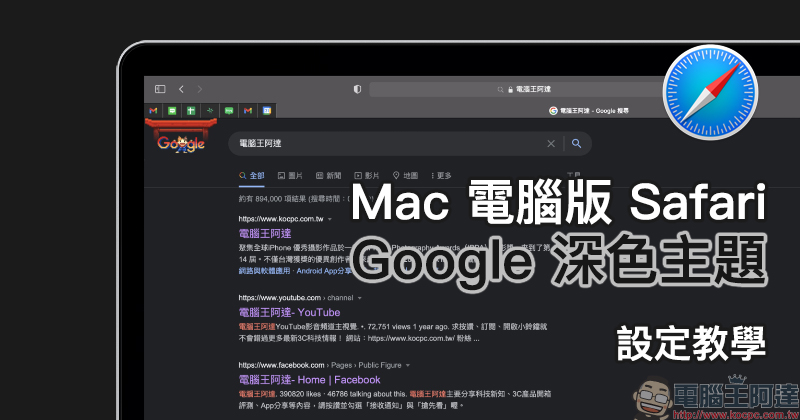Switch to the 地圖 maps tab
800x420 pixels.
pyautogui.click(x=405, y=176)
